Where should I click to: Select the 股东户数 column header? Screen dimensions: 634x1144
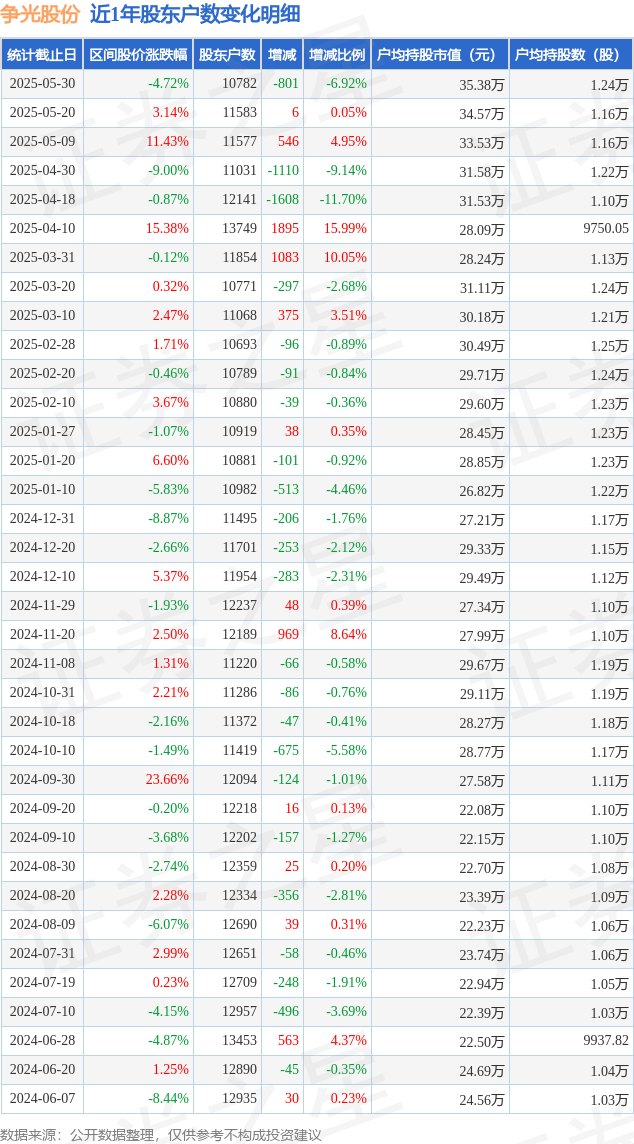227,55
